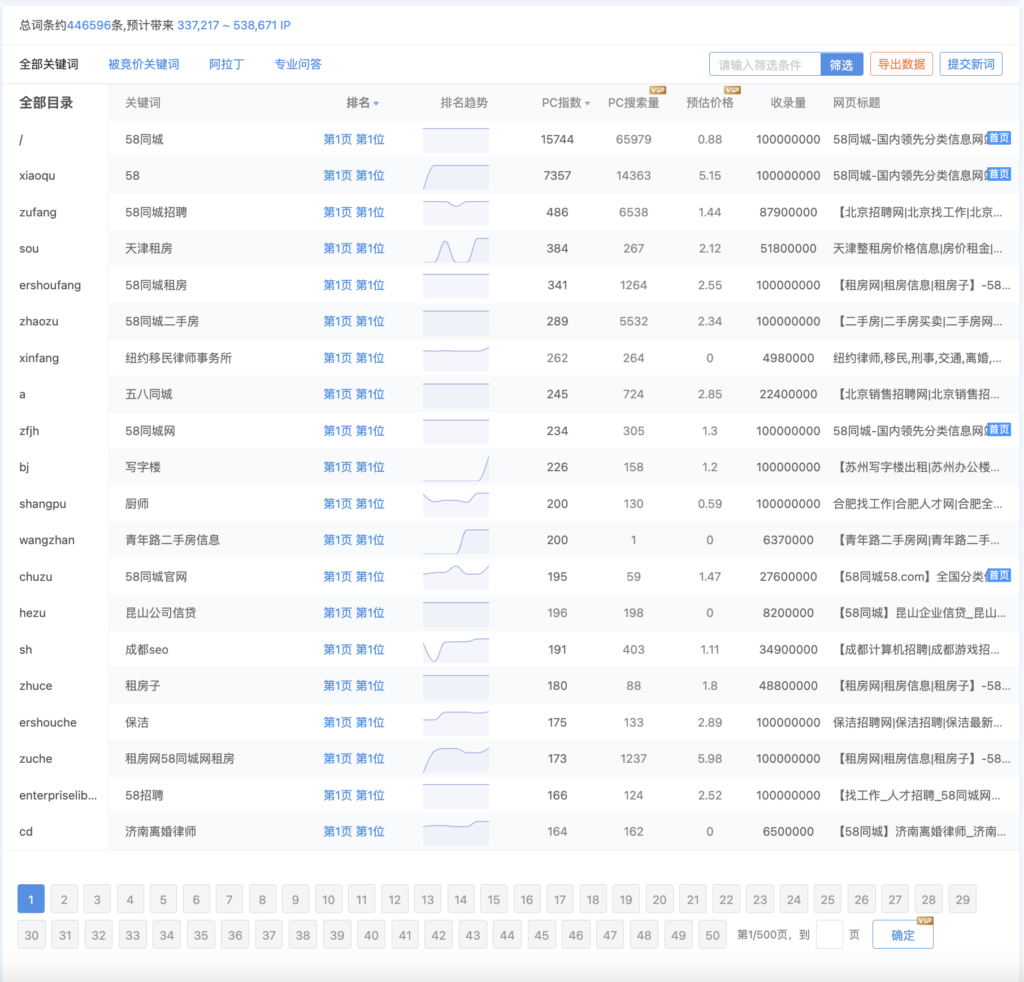Screen dimensions: 1024x982
Task: Select current page 1 button
Action: pyautogui.click(x=31, y=899)
